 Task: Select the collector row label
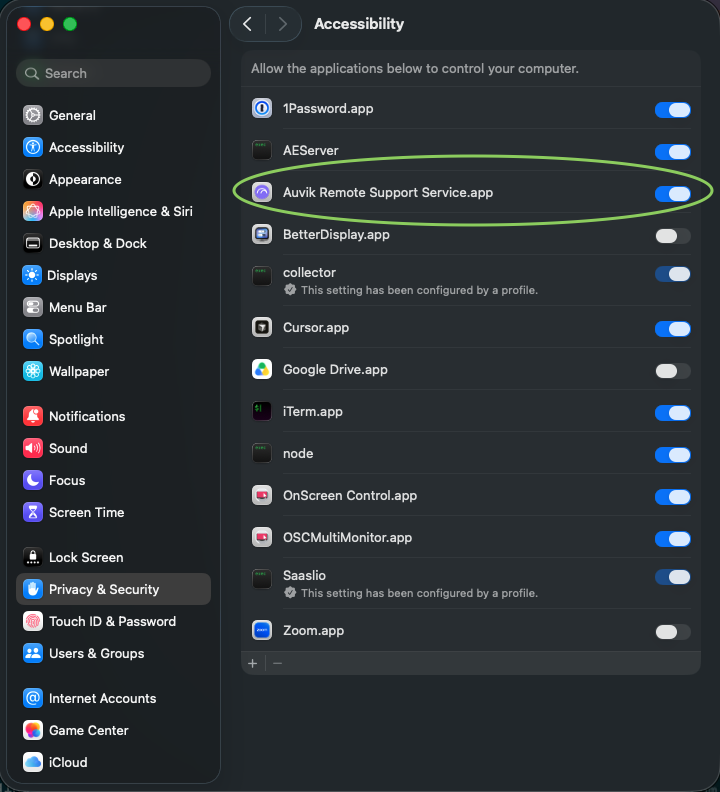[309, 272]
